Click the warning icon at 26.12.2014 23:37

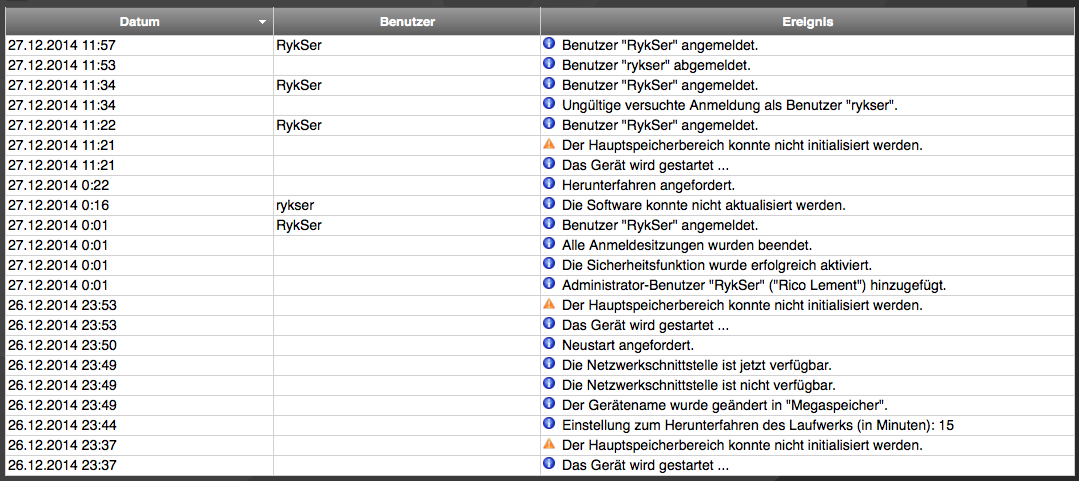coord(548,444)
